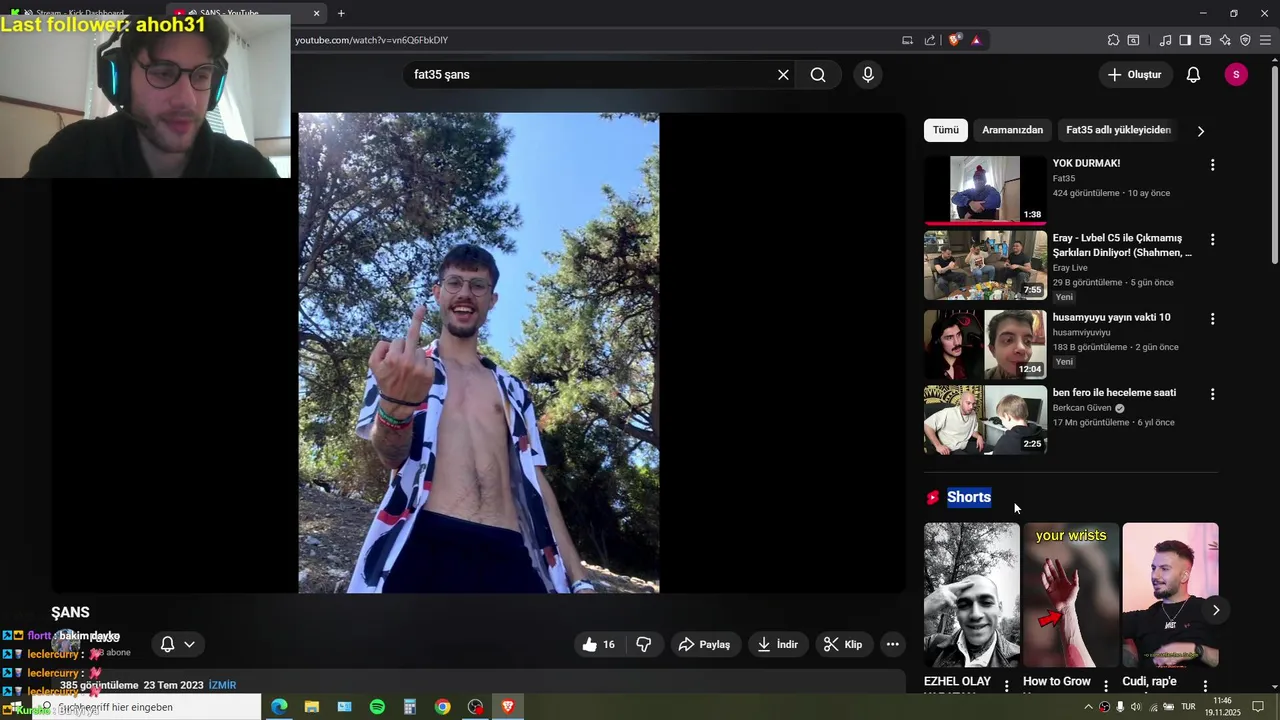This screenshot has width=1280, height=720.
Task: Start voice search with the microphone
Action: point(868,75)
